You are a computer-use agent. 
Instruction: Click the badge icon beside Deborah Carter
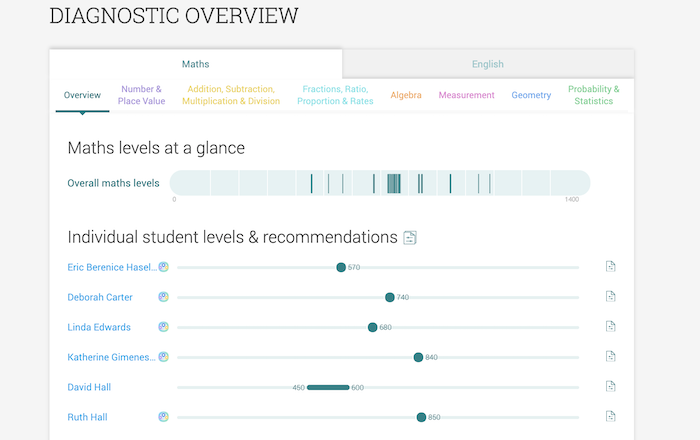163,297
